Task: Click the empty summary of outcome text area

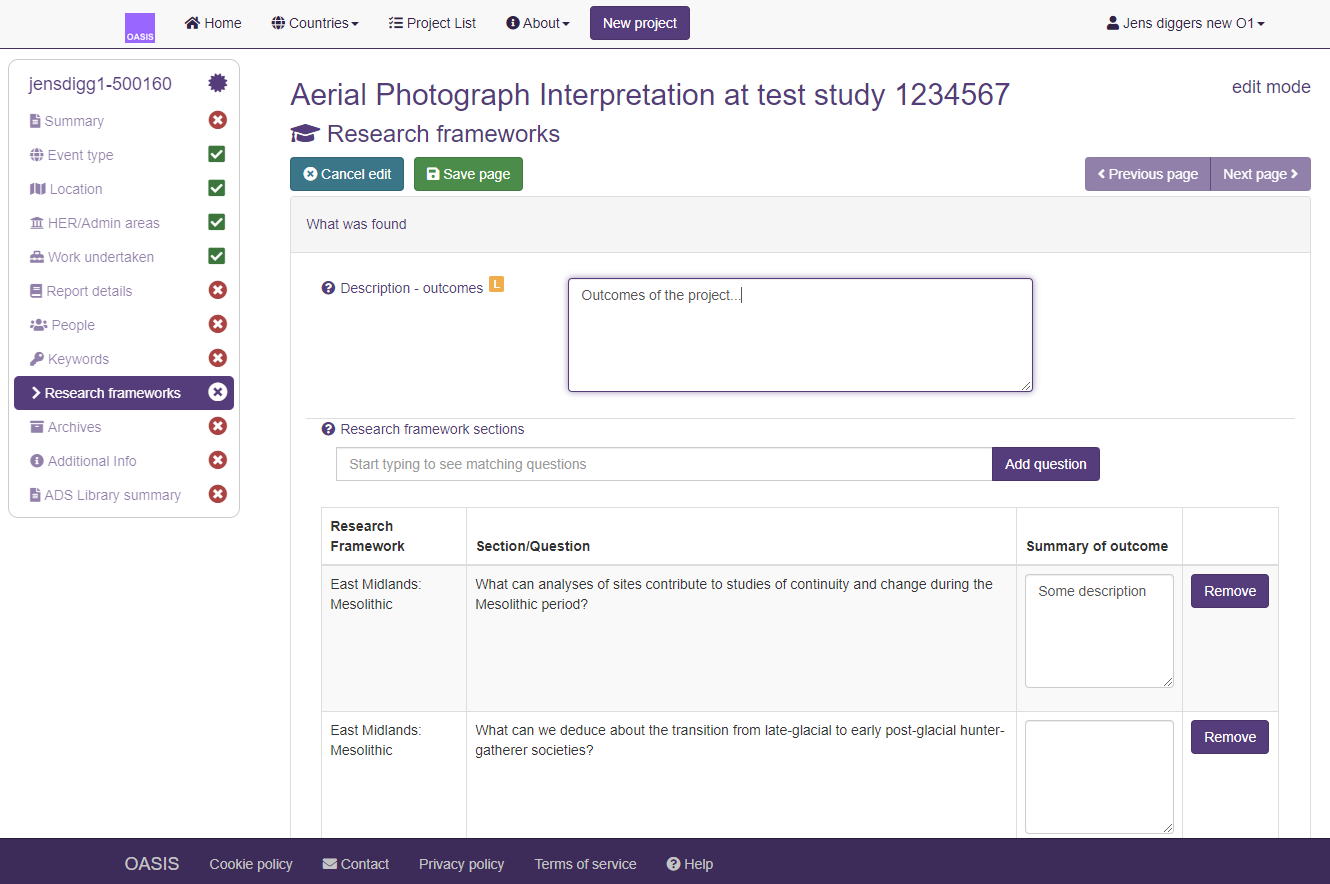Action: coord(1099,777)
